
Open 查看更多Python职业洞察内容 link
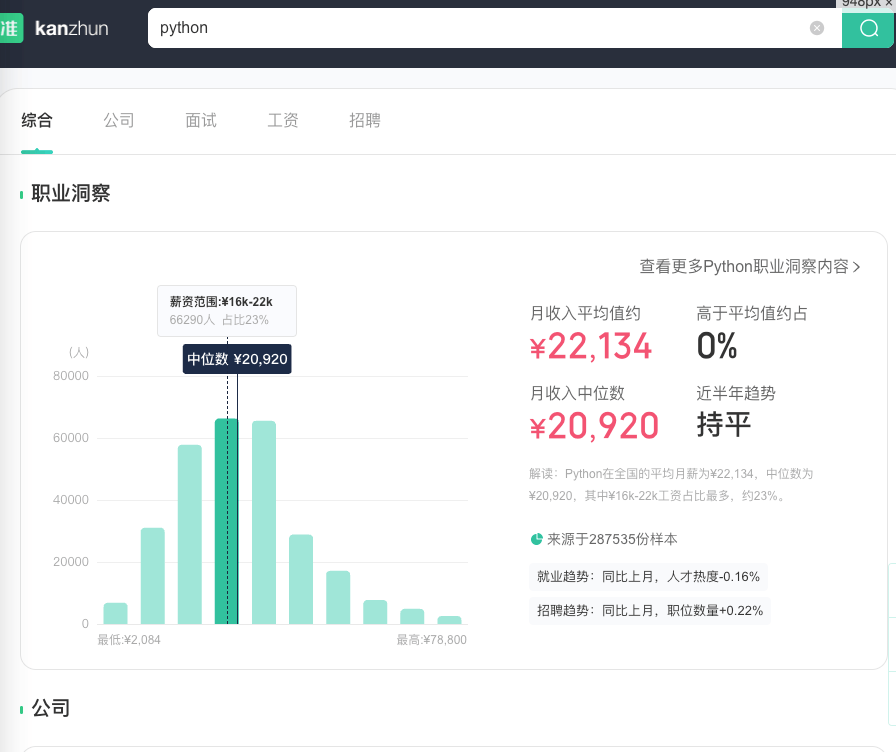pos(745,267)
